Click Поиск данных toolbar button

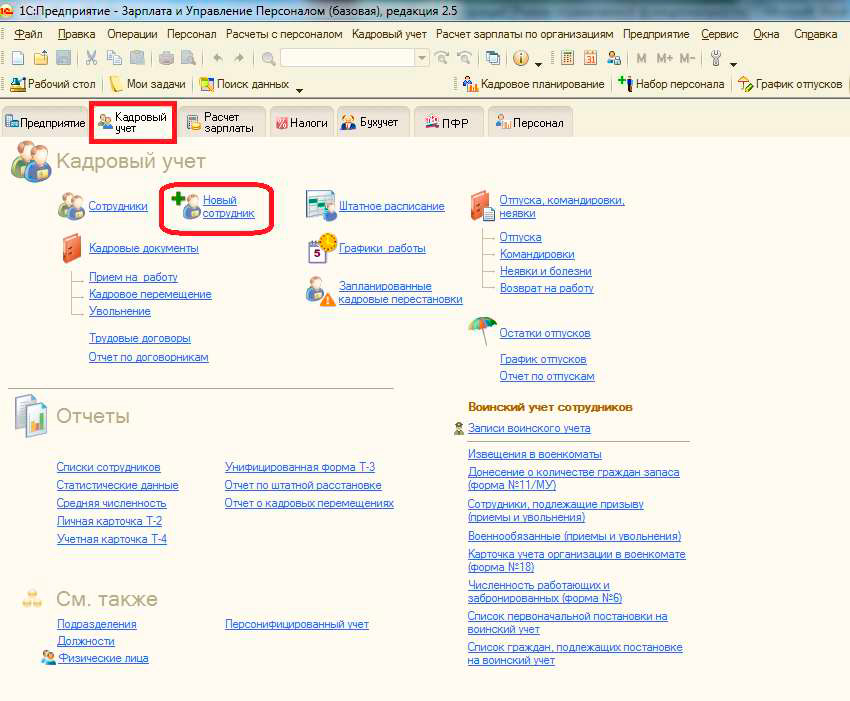tap(244, 84)
